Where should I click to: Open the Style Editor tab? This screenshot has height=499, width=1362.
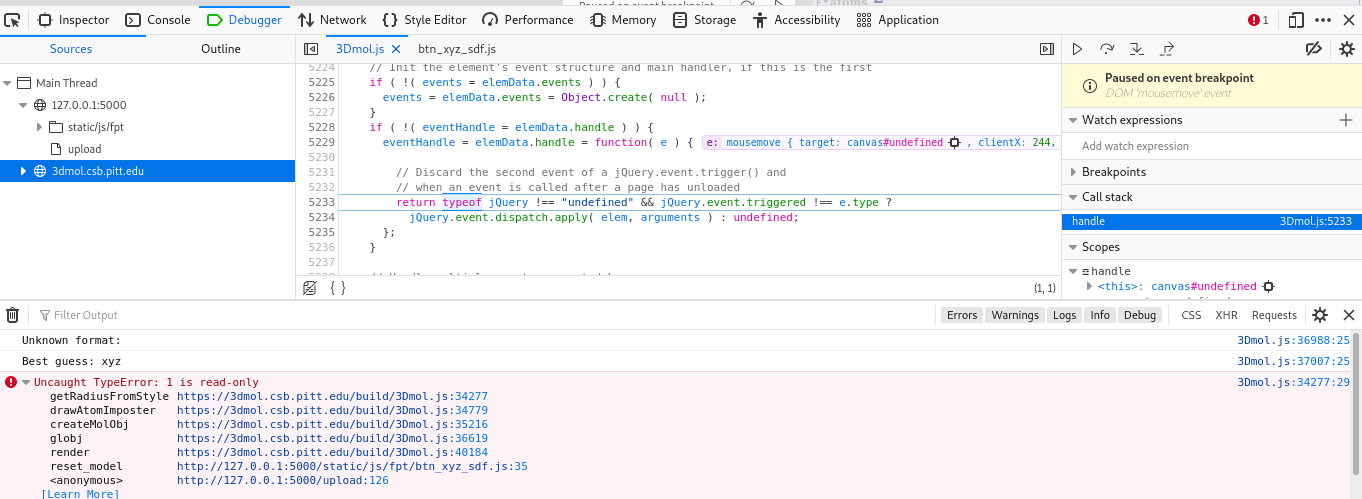[424, 20]
